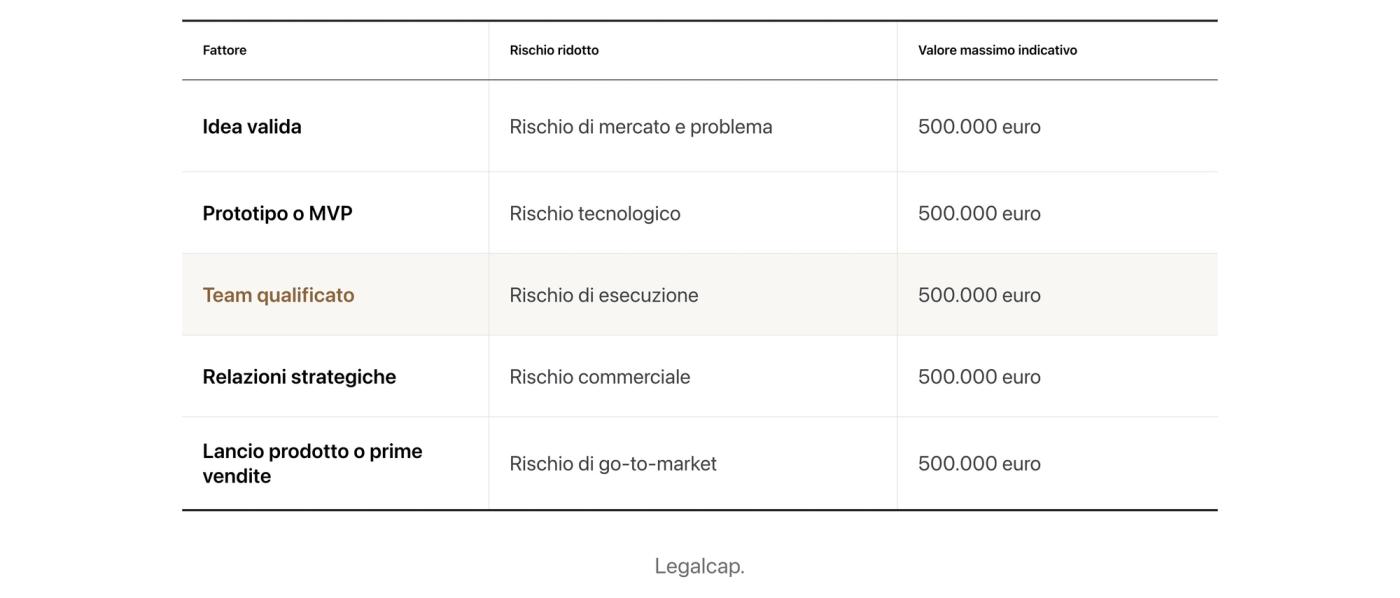Select the Prototipo o MVP cell
Image resolution: width=1400 pixels, height=598 pixels.
[277, 214]
